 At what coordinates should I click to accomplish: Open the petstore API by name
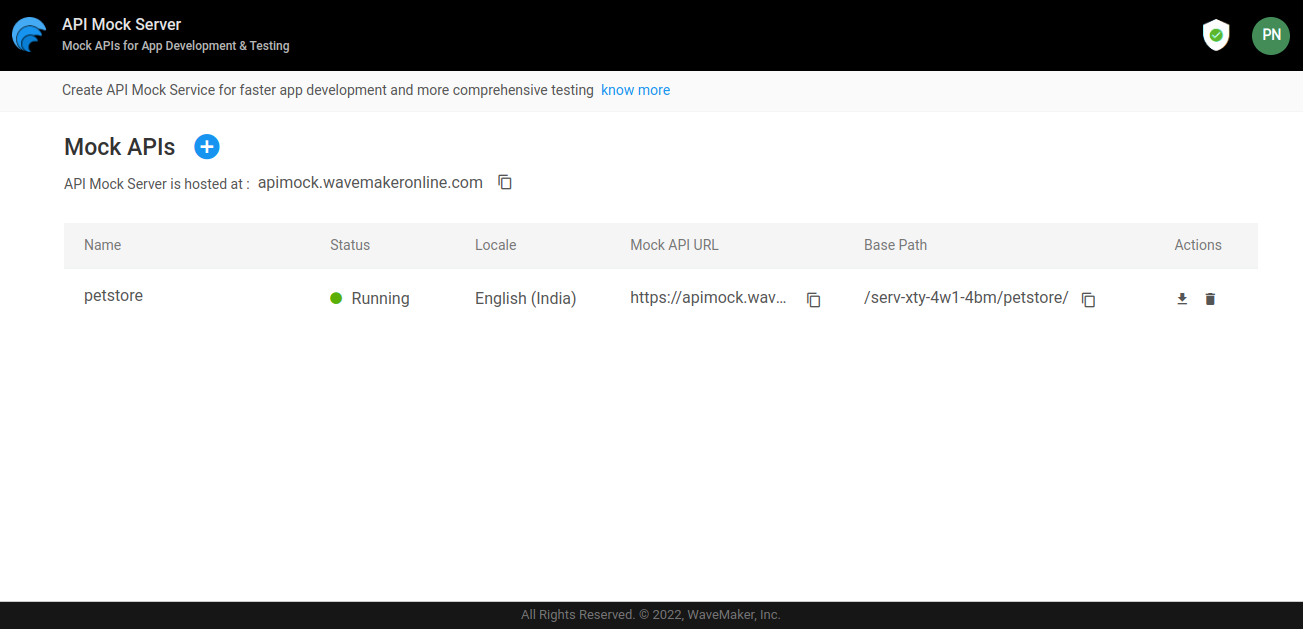tap(113, 296)
